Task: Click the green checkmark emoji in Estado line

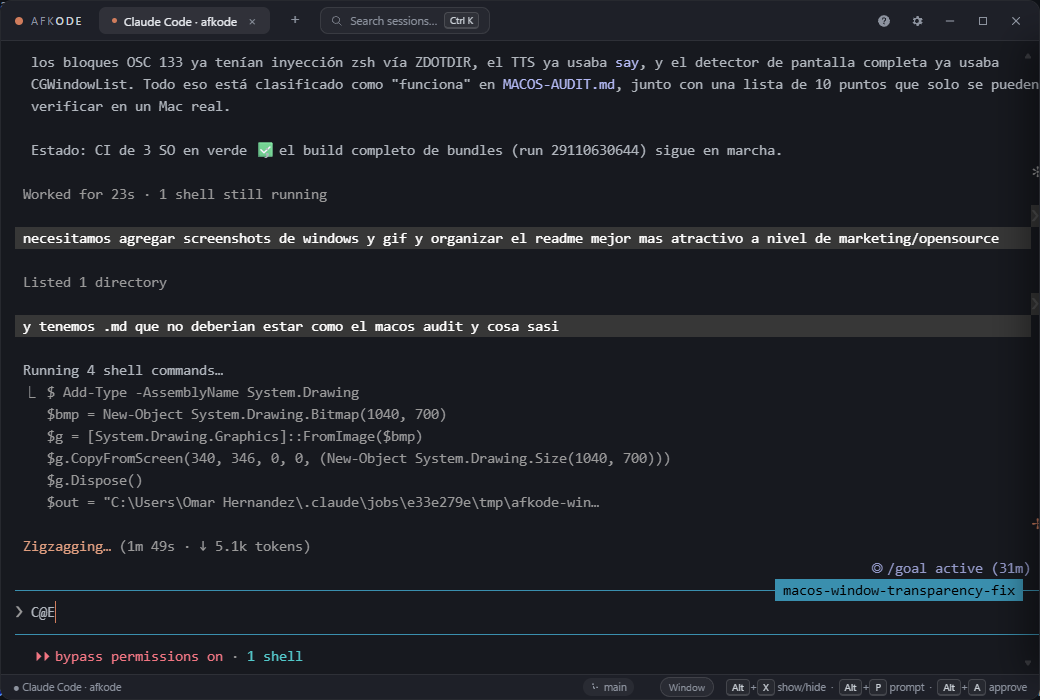Action: 265,150
